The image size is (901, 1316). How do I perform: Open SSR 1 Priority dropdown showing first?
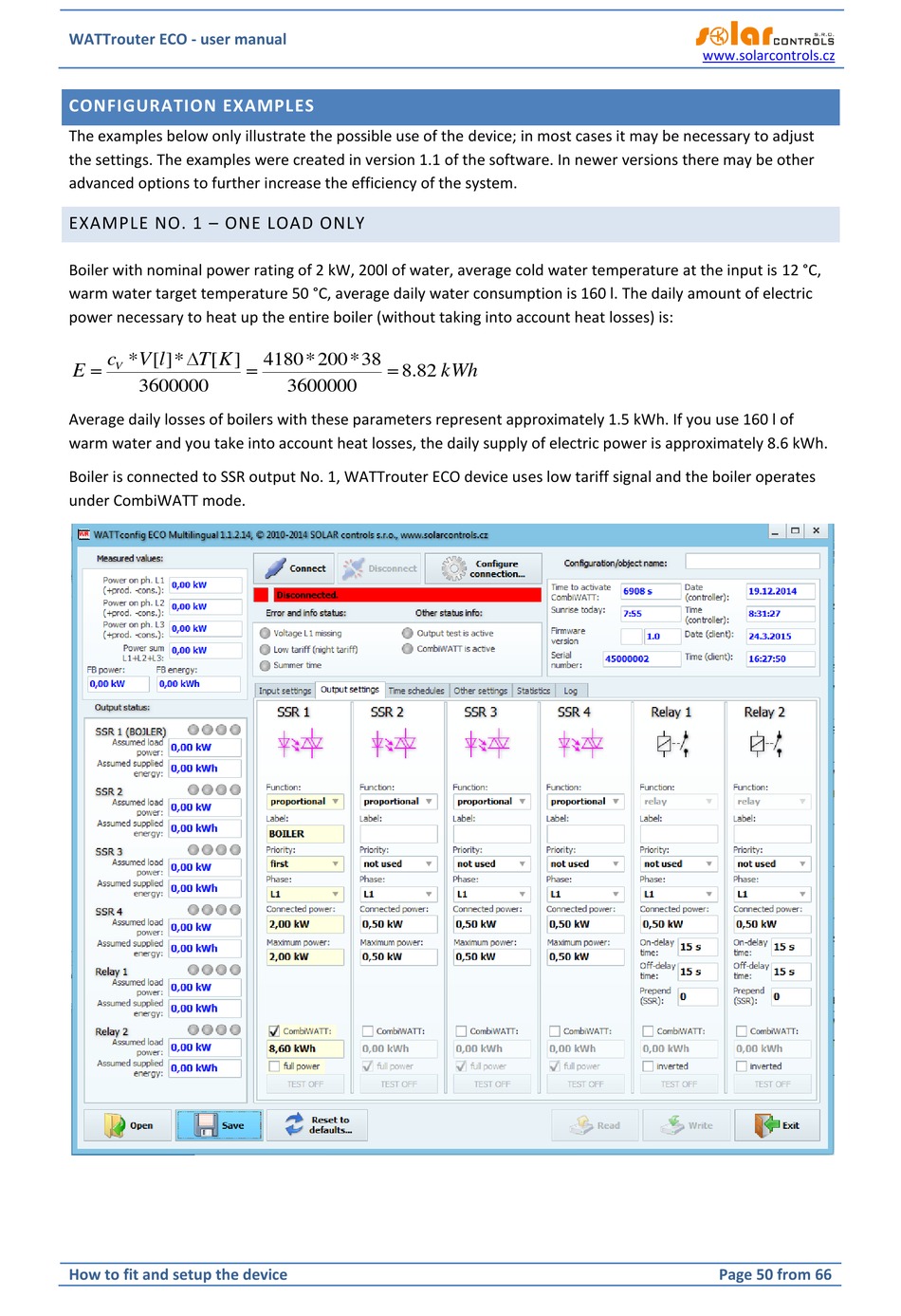click(304, 864)
